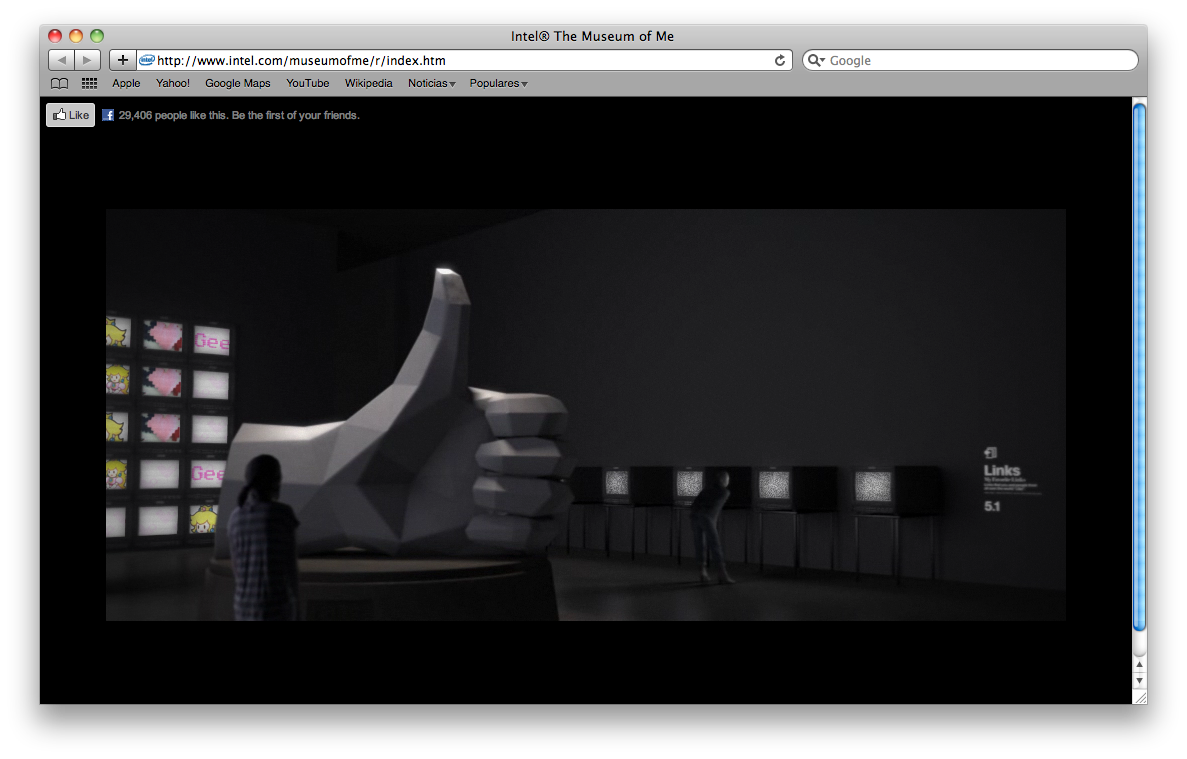Screen dimensions: 1187x759
Task: Click the URL address field
Action: (x=460, y=60)
